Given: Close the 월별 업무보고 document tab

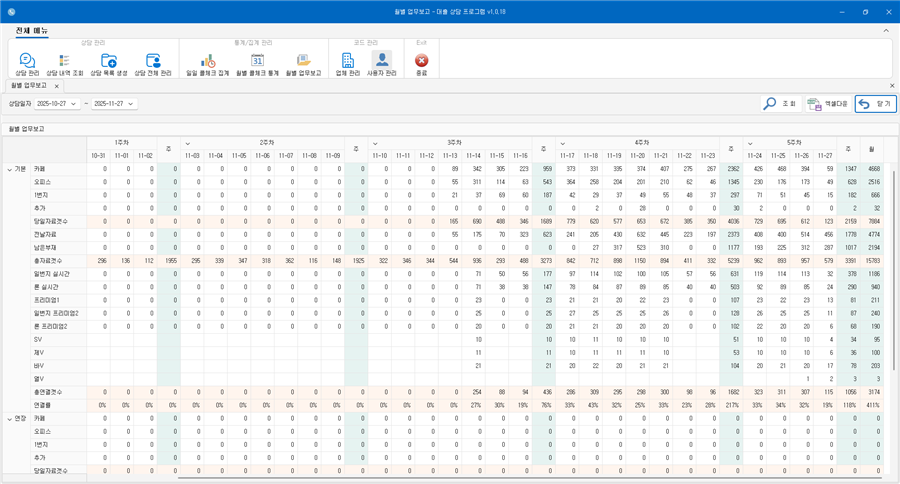Looking at the screenshot, I should tap(56, 86).
